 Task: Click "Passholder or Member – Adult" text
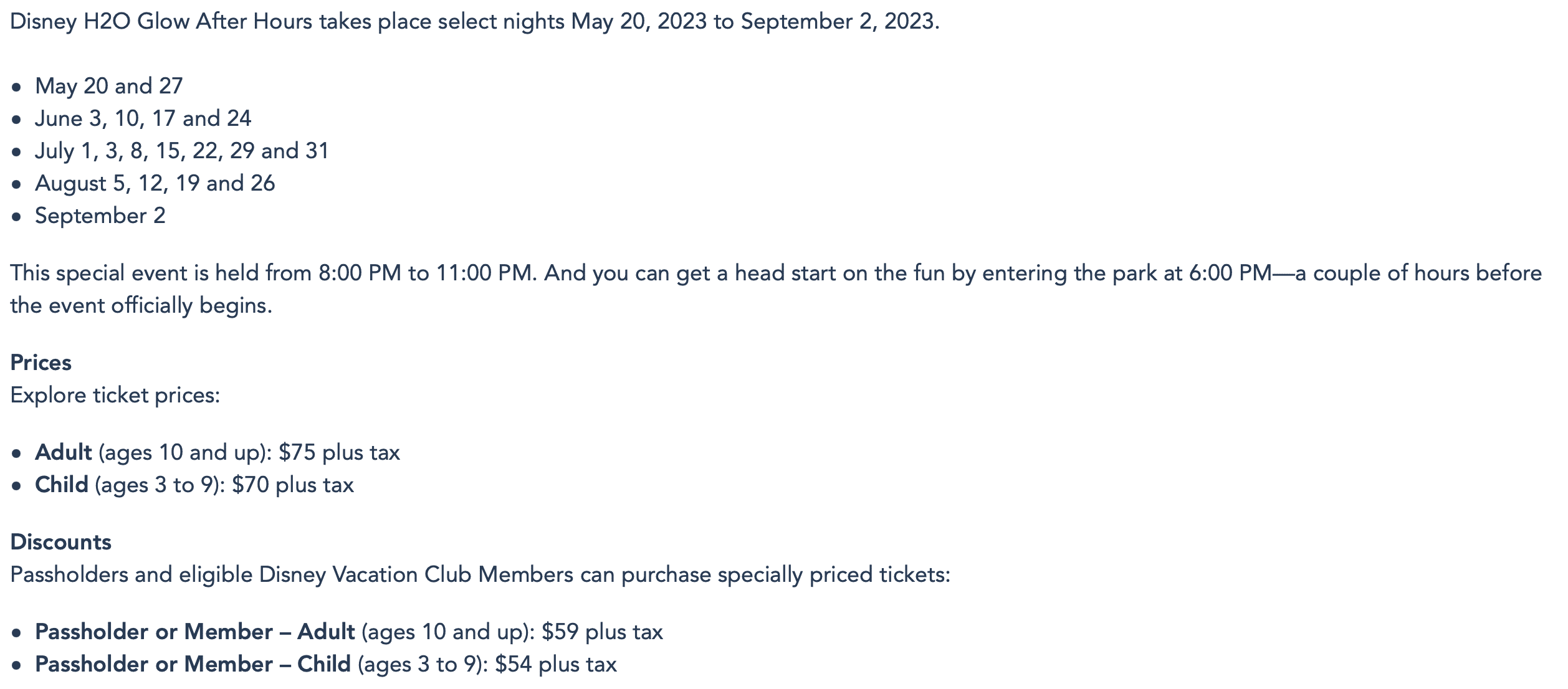195,632
